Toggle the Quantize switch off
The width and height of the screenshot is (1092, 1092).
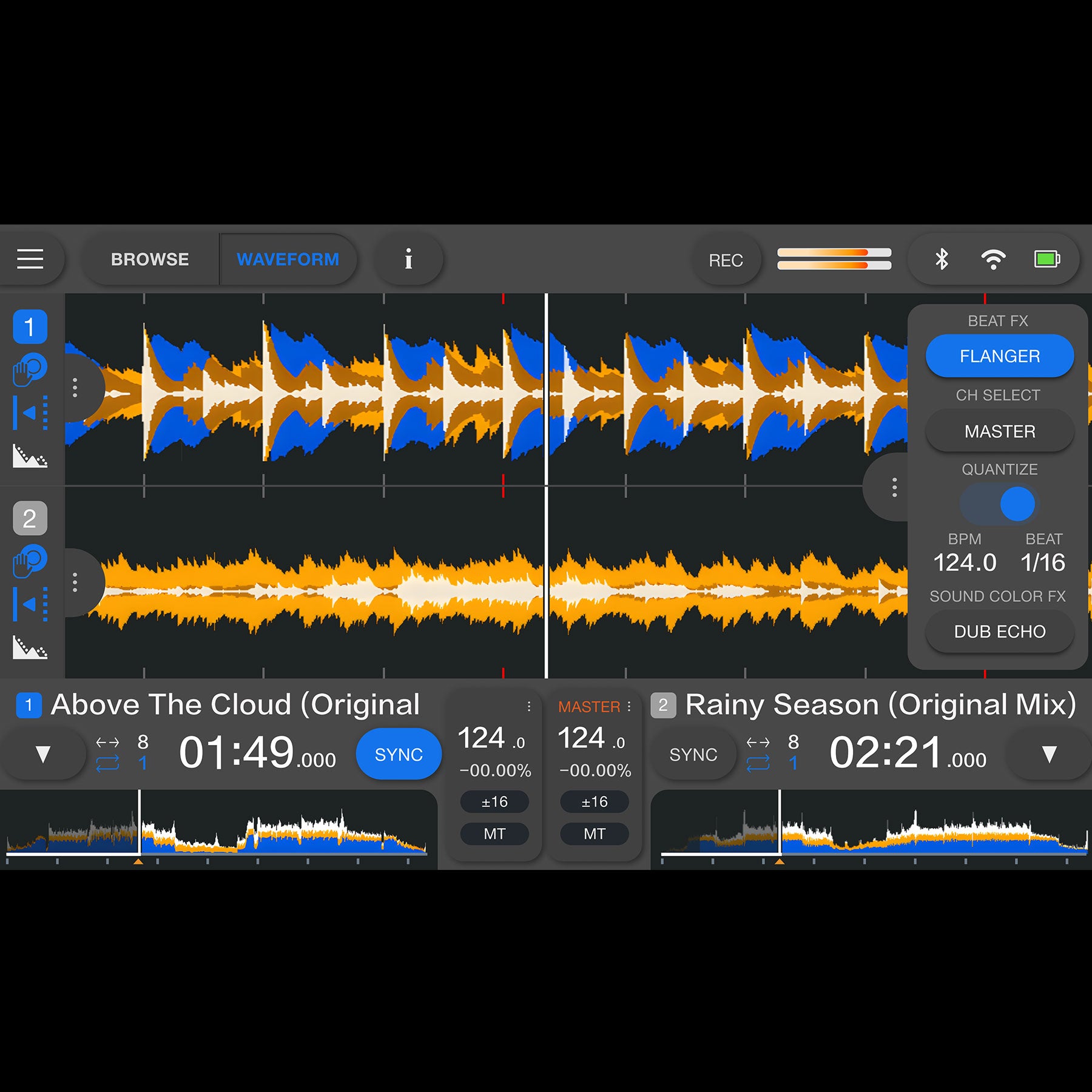pos(1000,504)
